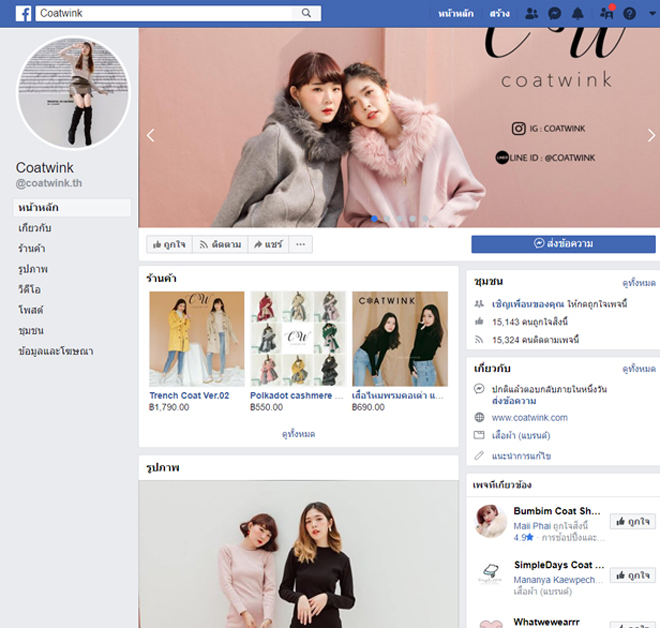The width and height of the screenshot is (660, 628).
Task: Click the follow feed icon beside 15,324
Action: point(479,339)
